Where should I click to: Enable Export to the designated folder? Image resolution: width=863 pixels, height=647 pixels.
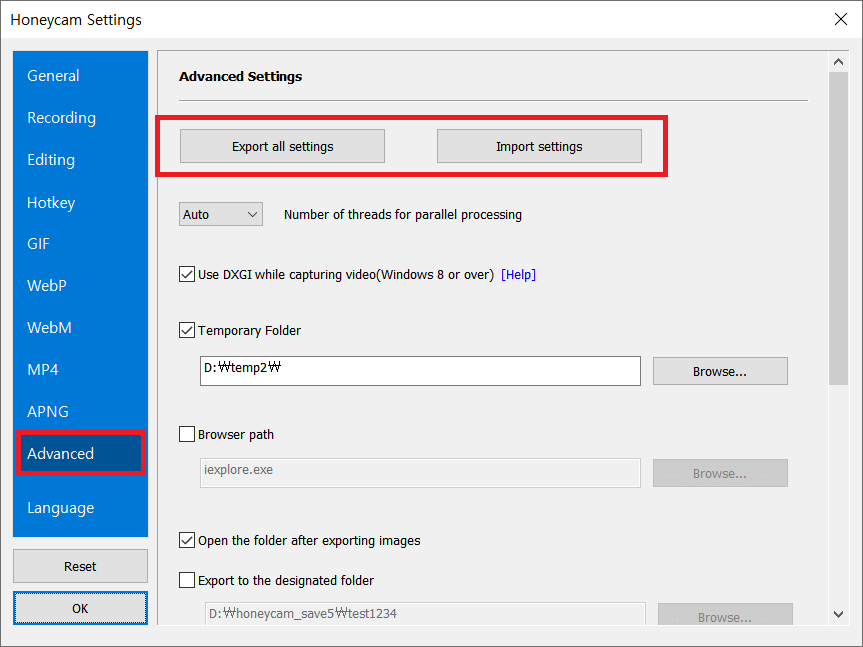187,580
